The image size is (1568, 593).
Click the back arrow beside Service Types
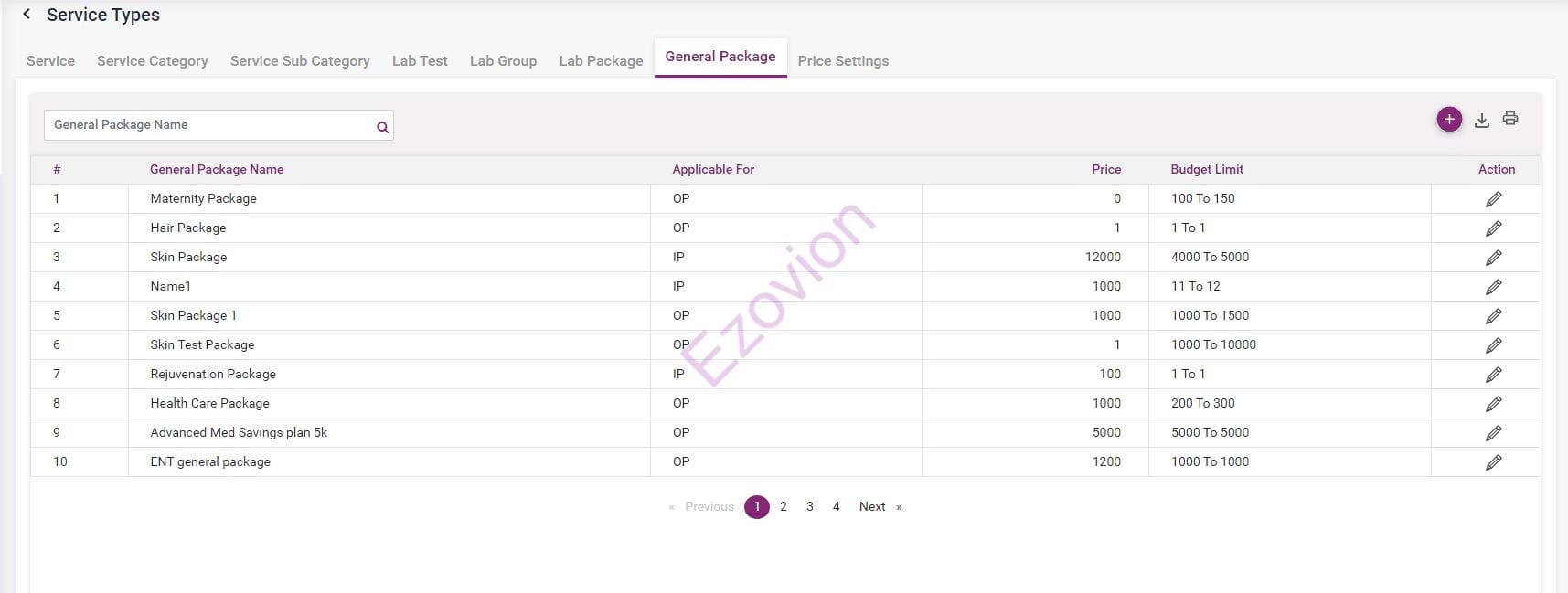click(27, 14)
